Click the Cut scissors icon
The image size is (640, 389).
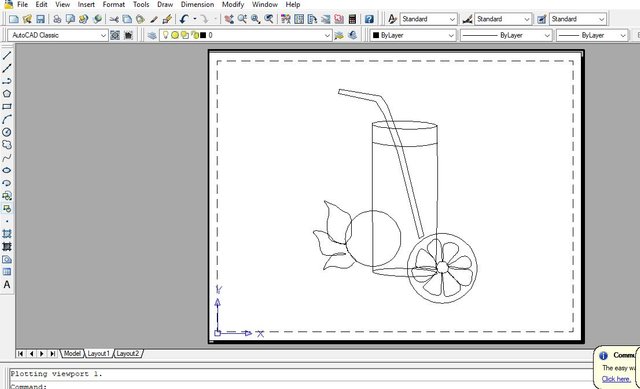[x=114, y=19]
